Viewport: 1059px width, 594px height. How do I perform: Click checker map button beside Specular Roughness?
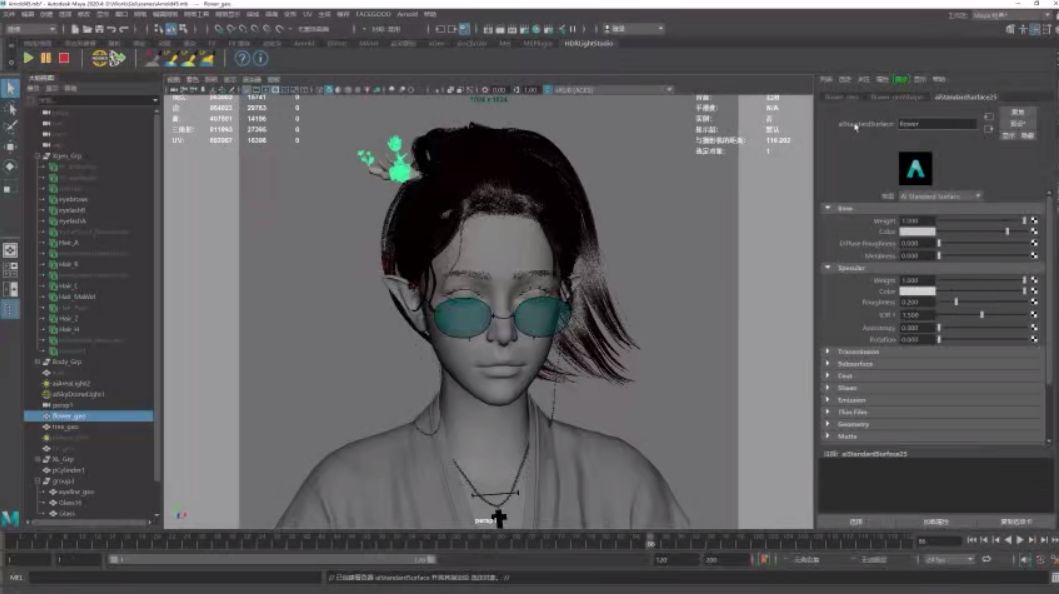coord(1034,302)
